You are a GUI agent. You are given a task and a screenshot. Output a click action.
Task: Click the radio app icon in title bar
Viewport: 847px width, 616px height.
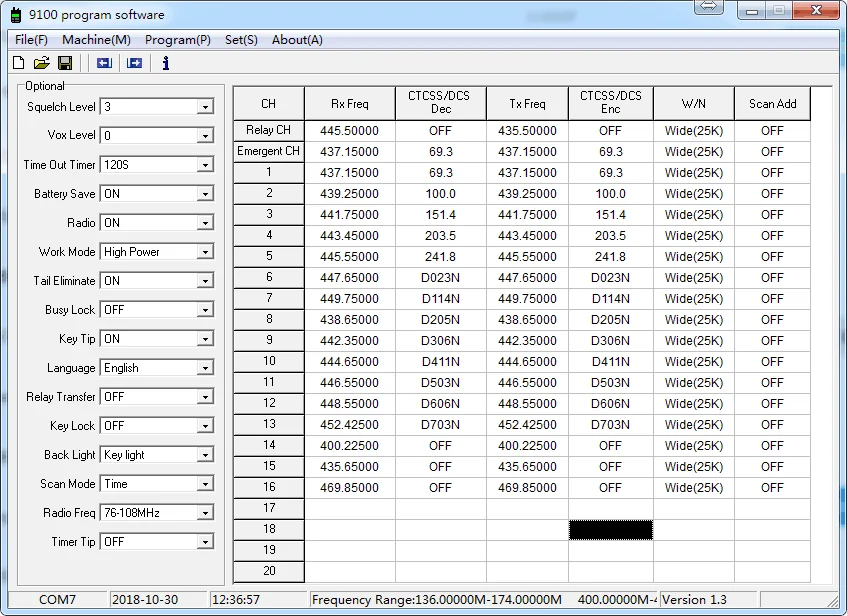click(x=16, y=15)
